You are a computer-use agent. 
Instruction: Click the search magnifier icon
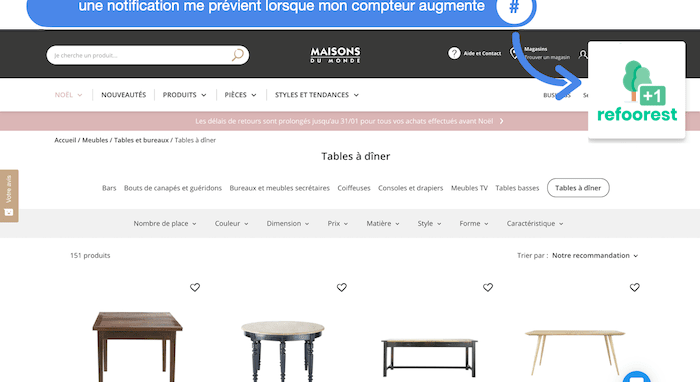238,55
